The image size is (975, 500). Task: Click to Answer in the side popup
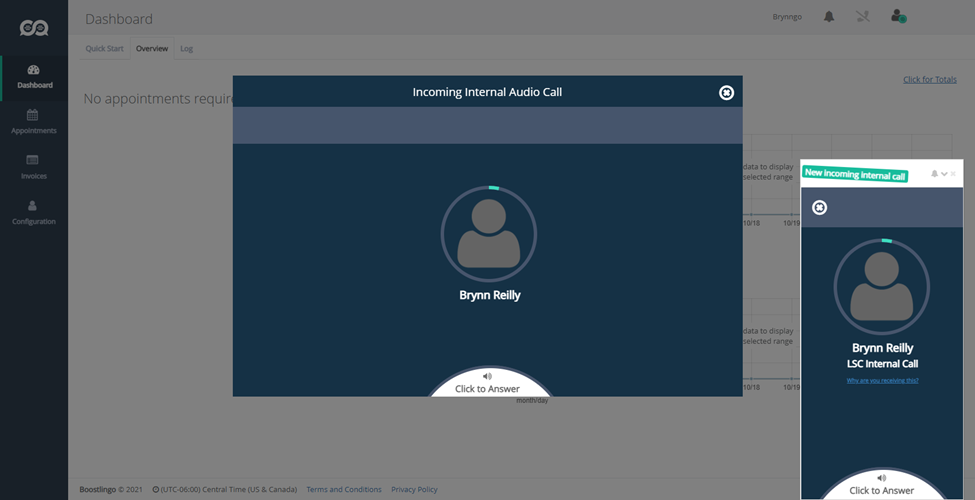(882, 485)
